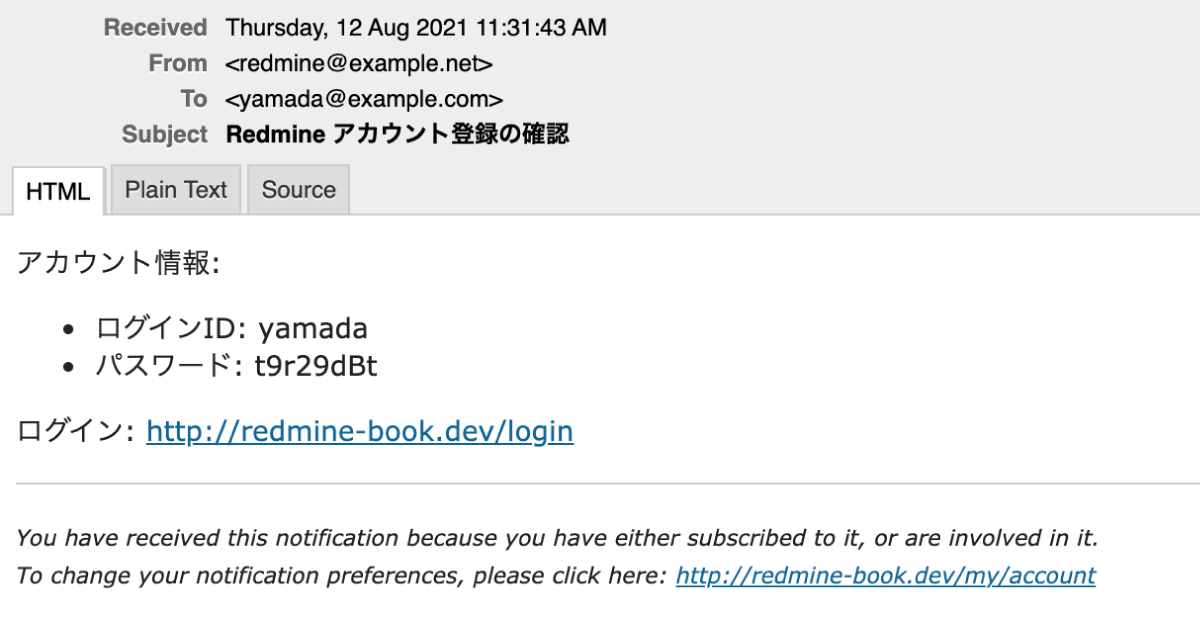Click the Received header label
The height and width of the screenshot is (619, 1200).
pos(155,27)
